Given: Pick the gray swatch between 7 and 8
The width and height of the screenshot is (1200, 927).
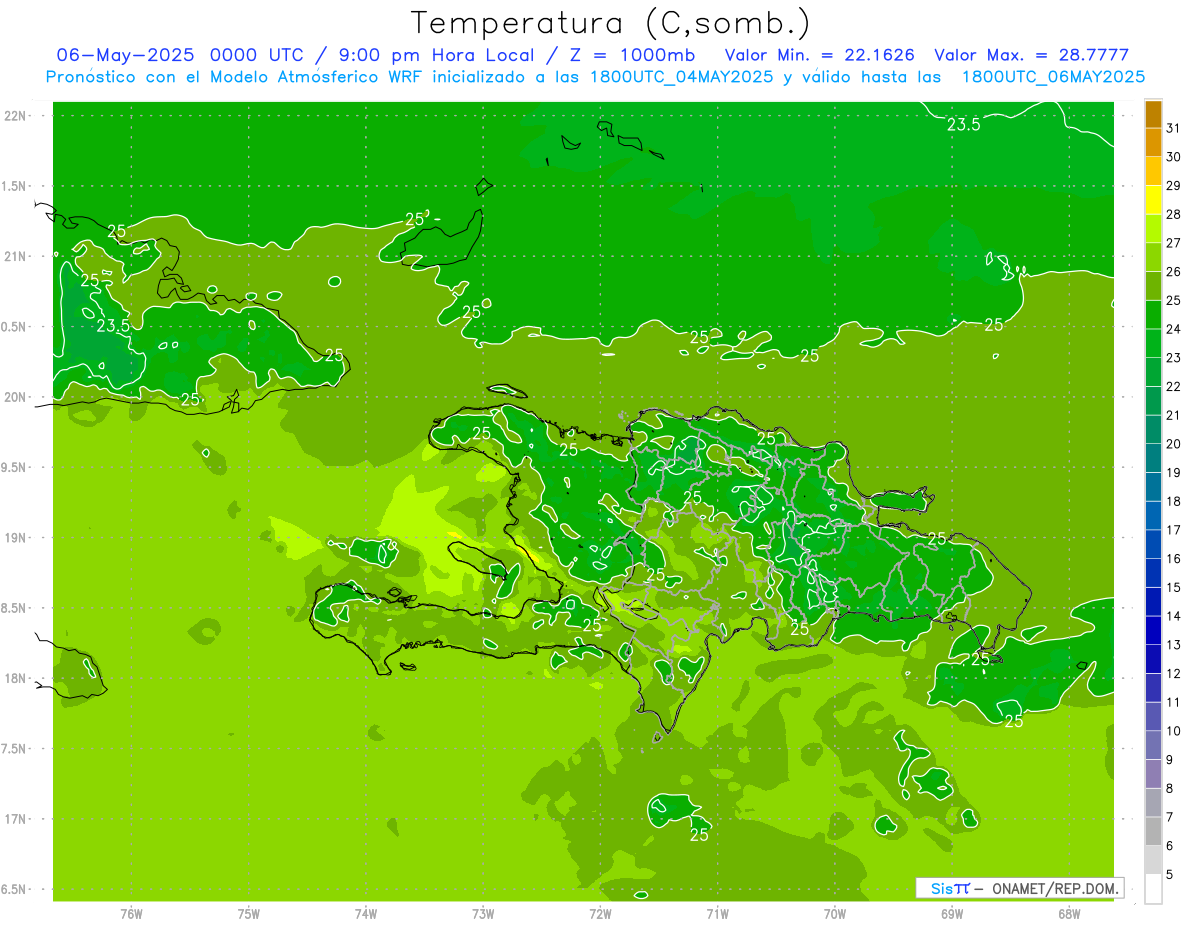Looking at the screenshot, I should pos(1153,802).
